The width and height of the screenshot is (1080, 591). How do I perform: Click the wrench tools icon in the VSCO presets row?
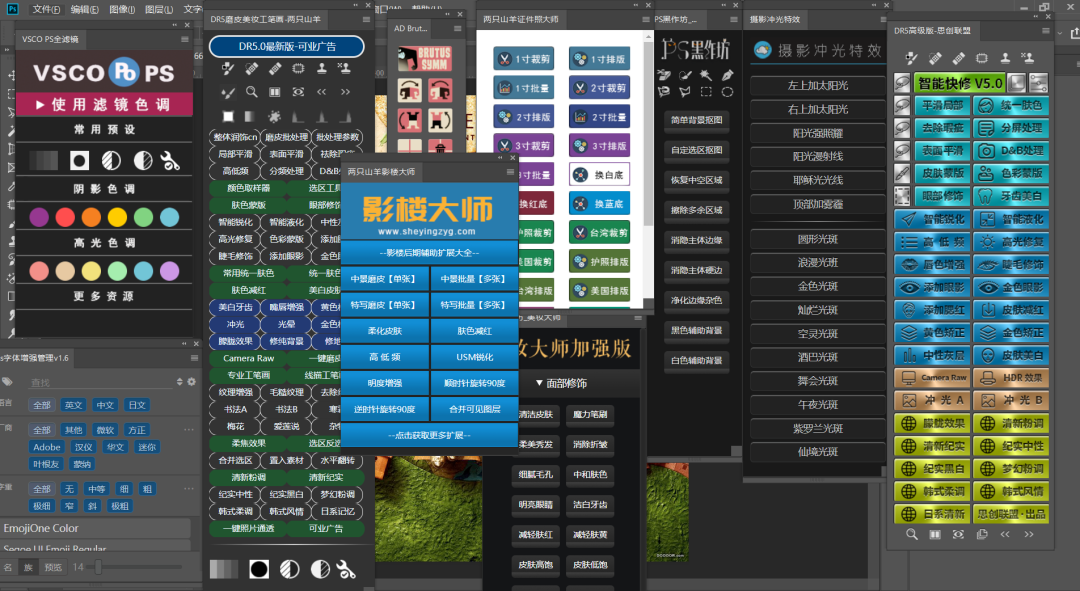[x=170, y=160]
